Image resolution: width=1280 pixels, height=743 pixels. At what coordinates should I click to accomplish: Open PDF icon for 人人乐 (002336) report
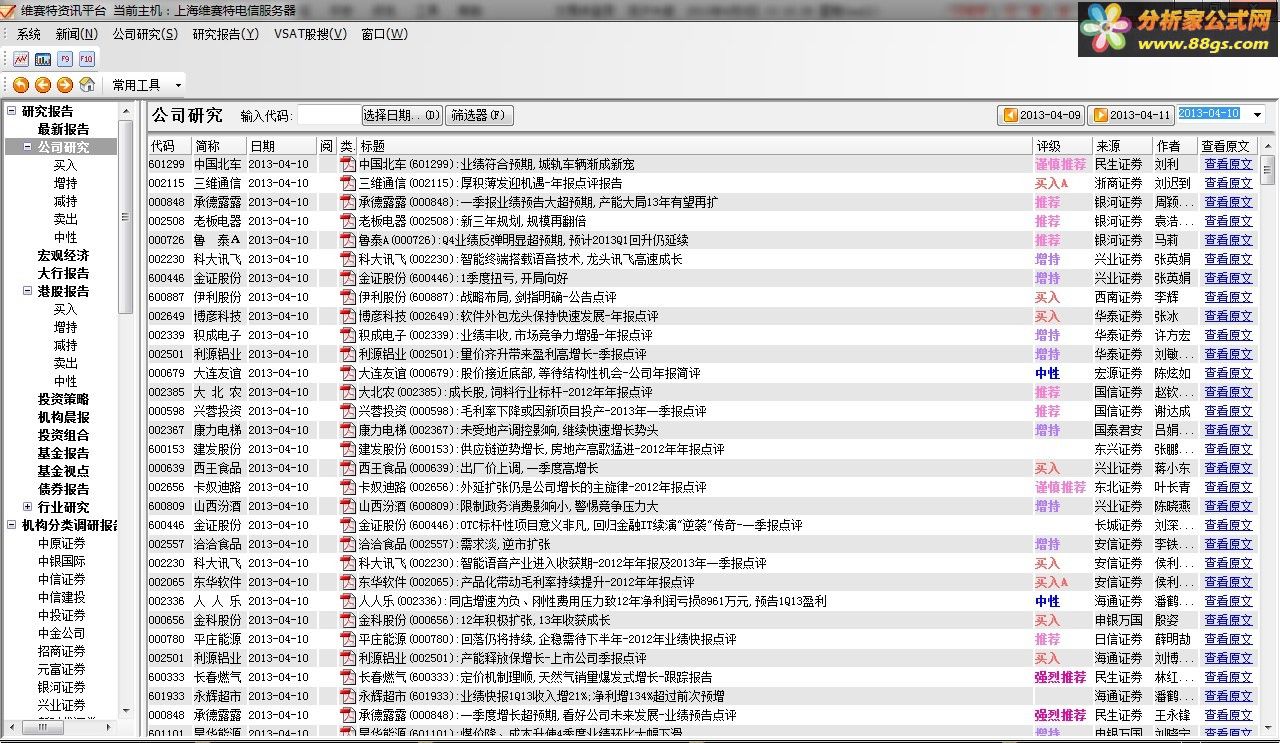point(349,601)
